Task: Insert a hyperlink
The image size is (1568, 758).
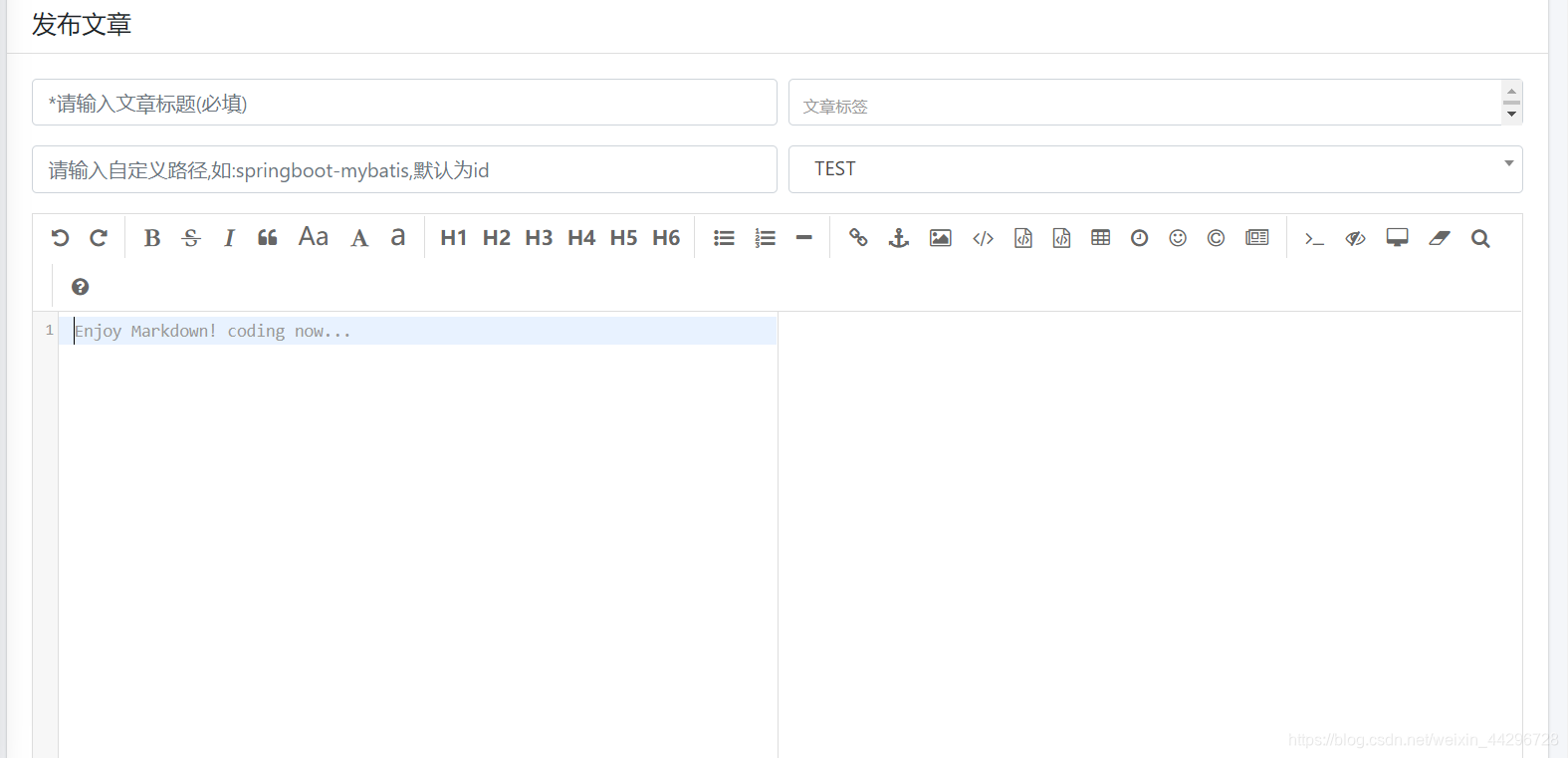Action: (858, 238)
